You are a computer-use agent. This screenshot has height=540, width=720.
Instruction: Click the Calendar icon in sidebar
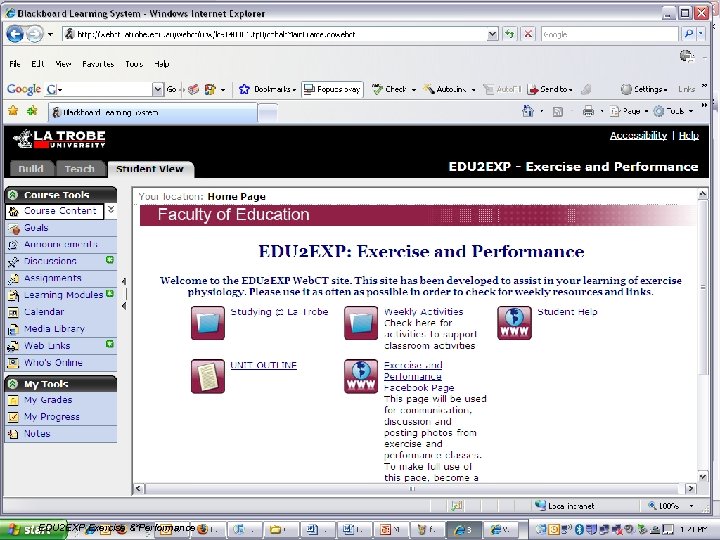(x=14, y=312)
